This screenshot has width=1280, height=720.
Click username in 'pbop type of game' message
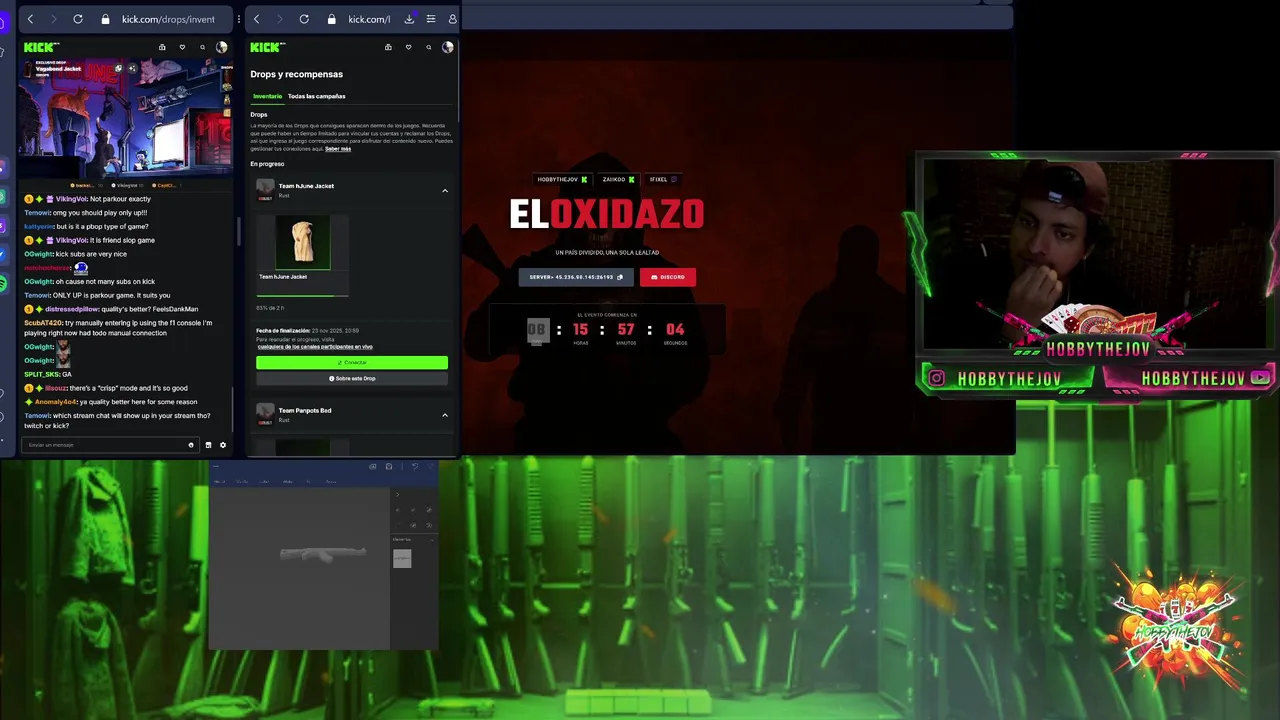(38, 227)
